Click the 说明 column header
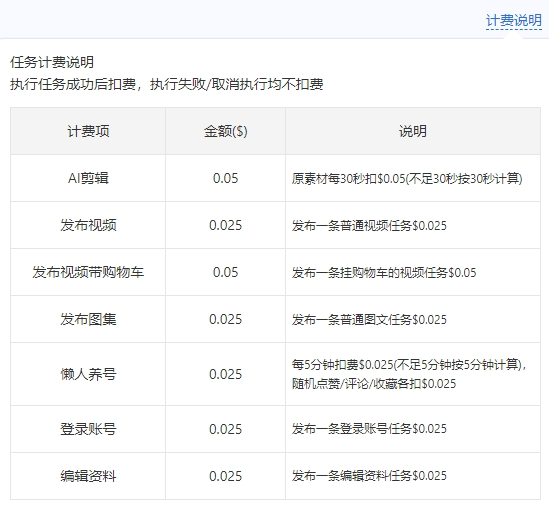 pos(413,131)
